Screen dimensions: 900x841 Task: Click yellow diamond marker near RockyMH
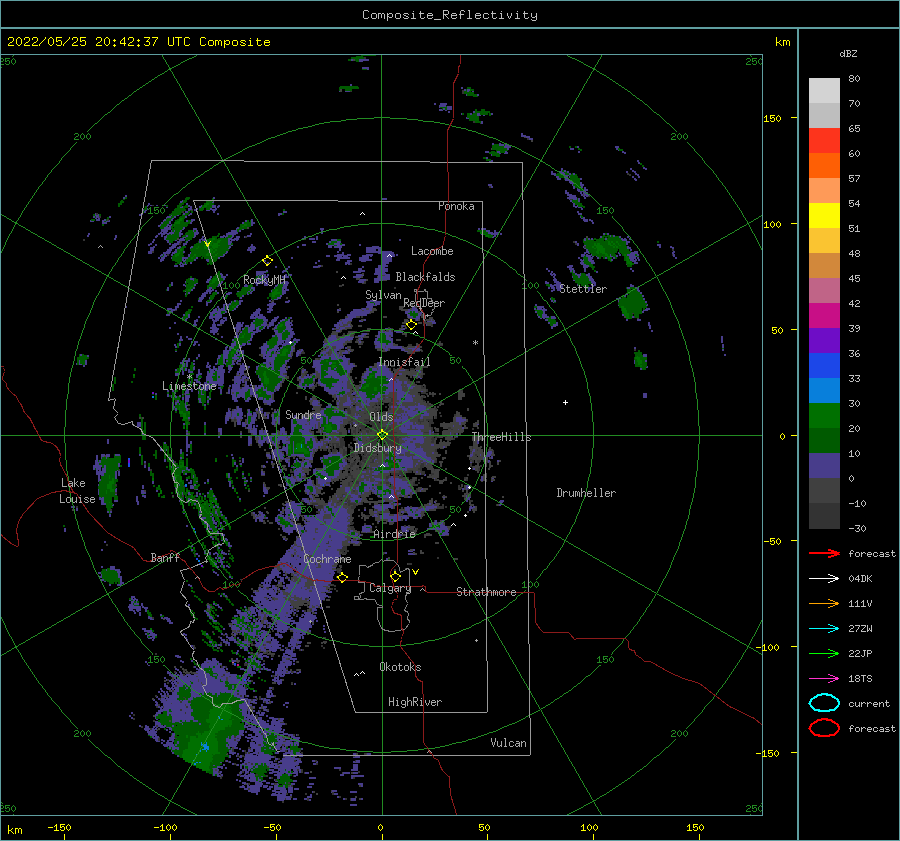267,261
